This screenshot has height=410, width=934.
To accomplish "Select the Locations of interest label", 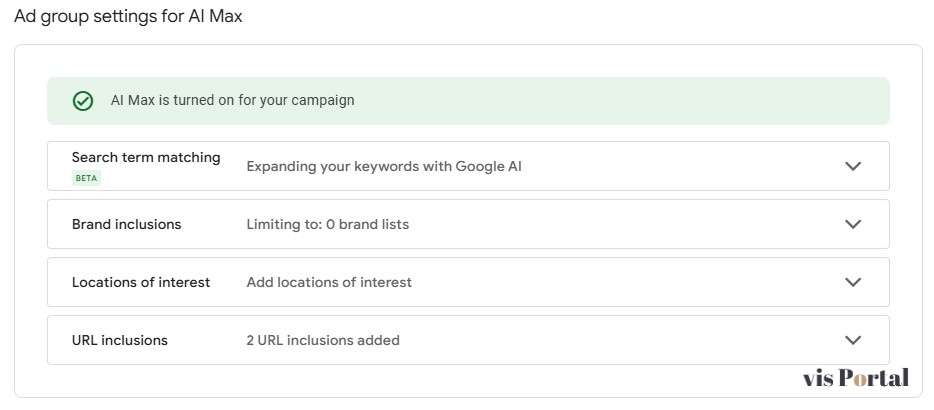I will pos(141,282).
